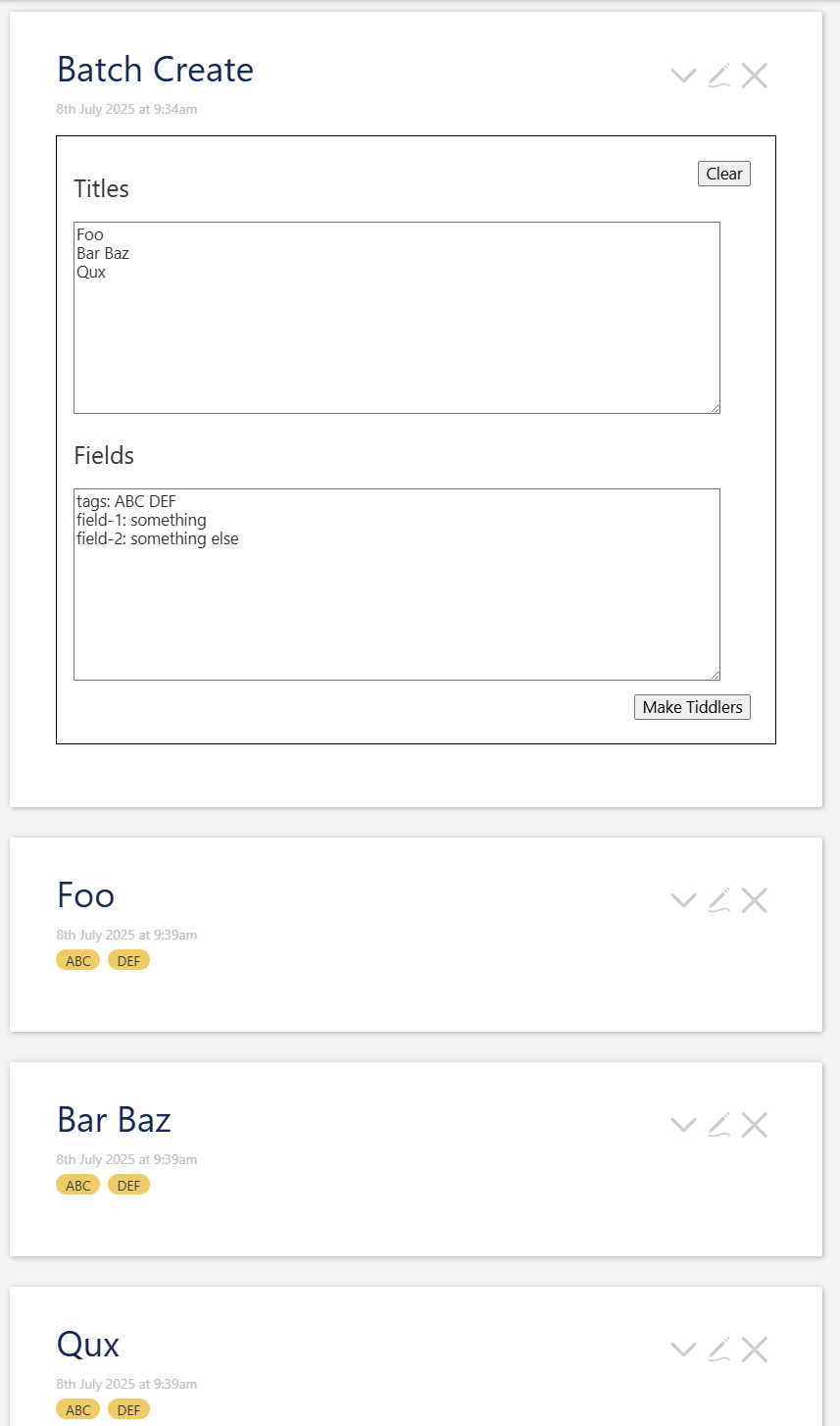Show more actions for Qux tiddler
The height and width of the screenshot is (1426, 840).
[683, 1350]
